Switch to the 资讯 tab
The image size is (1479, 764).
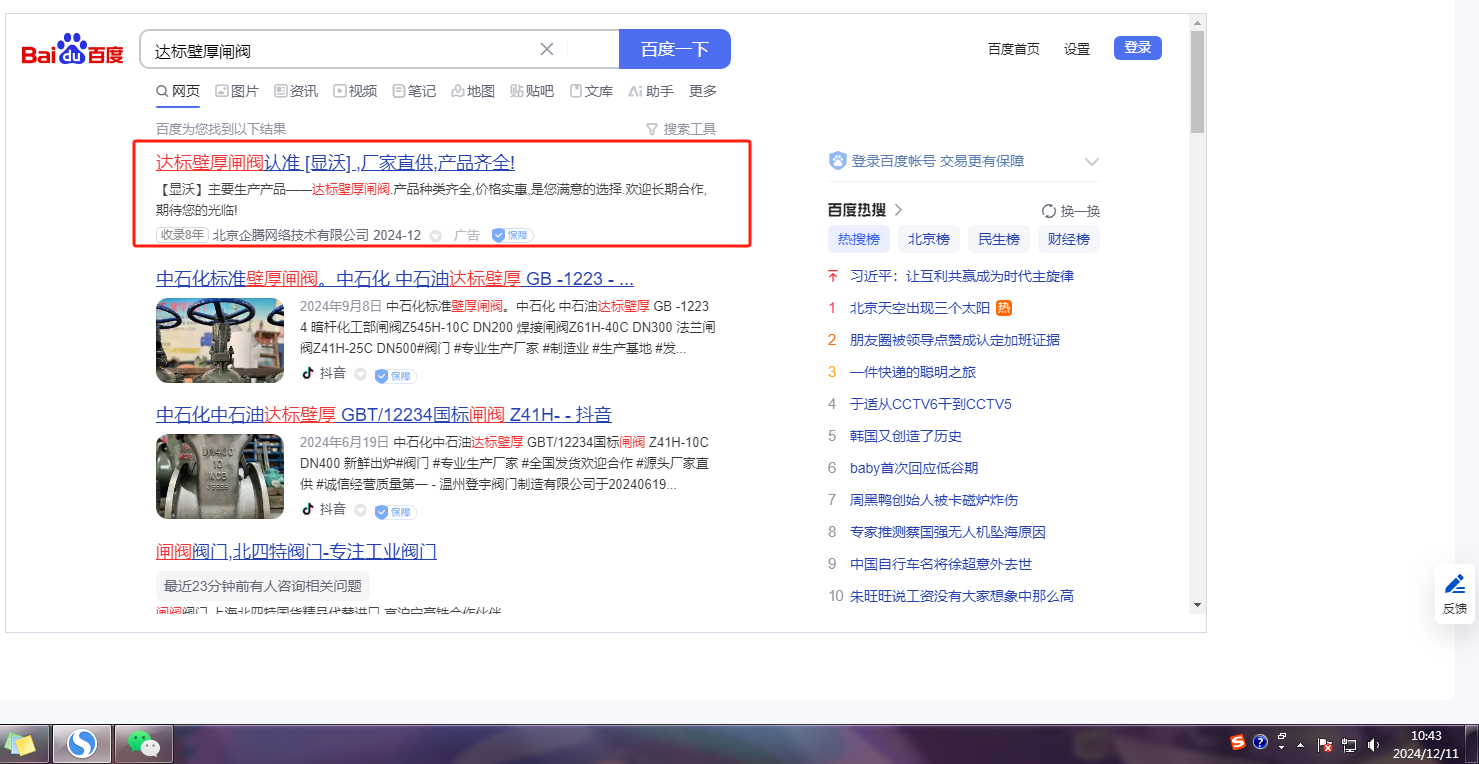click(296, 91)
